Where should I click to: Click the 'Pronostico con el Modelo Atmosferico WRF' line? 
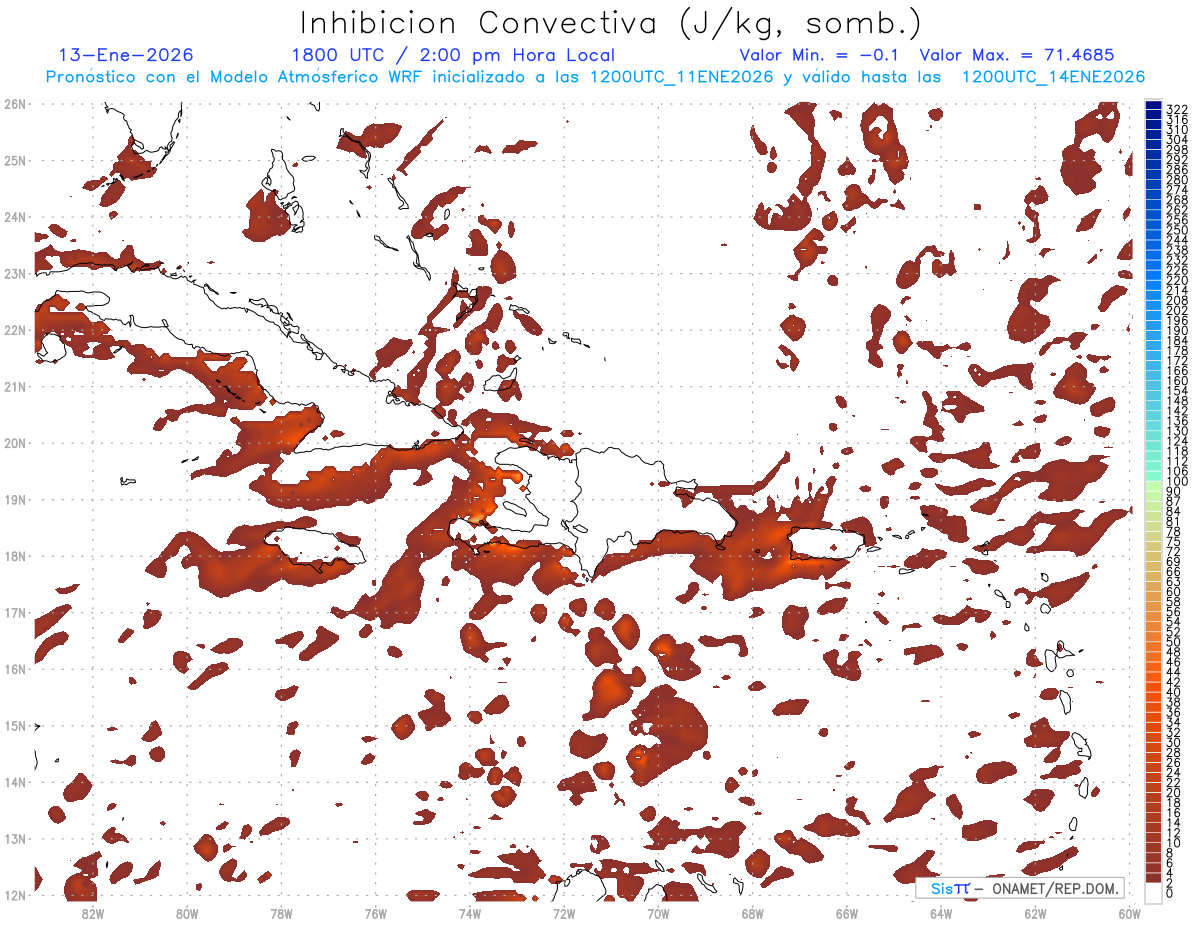click(595, 76)
